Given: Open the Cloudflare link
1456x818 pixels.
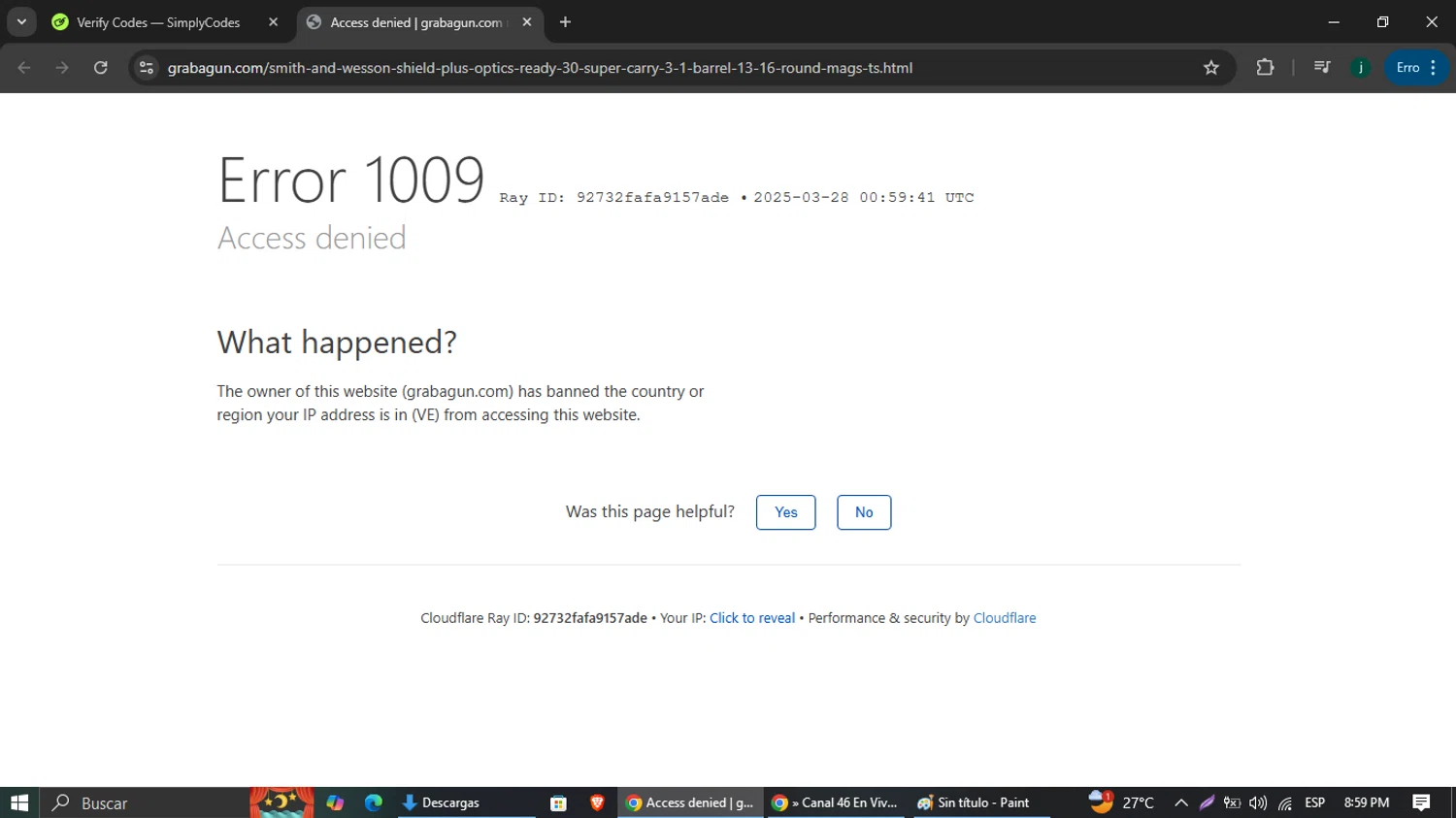Looking at the screenshot, I should (1005, 618).
